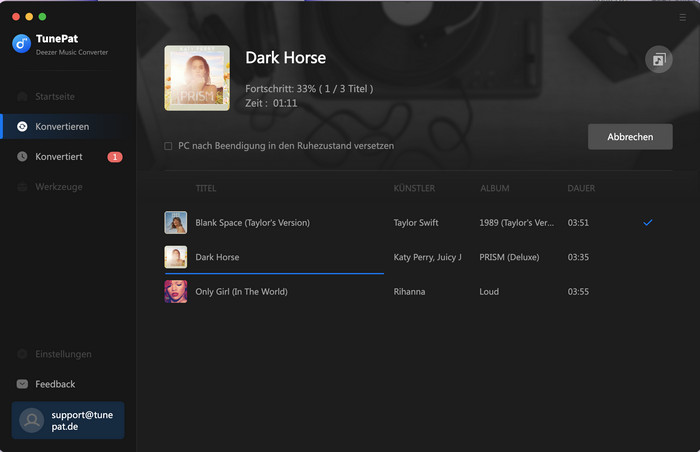Click the Konvertiert clock icon
Viewport: 700px width, 452px height.
pyautogui.click(x=22, y=157)
